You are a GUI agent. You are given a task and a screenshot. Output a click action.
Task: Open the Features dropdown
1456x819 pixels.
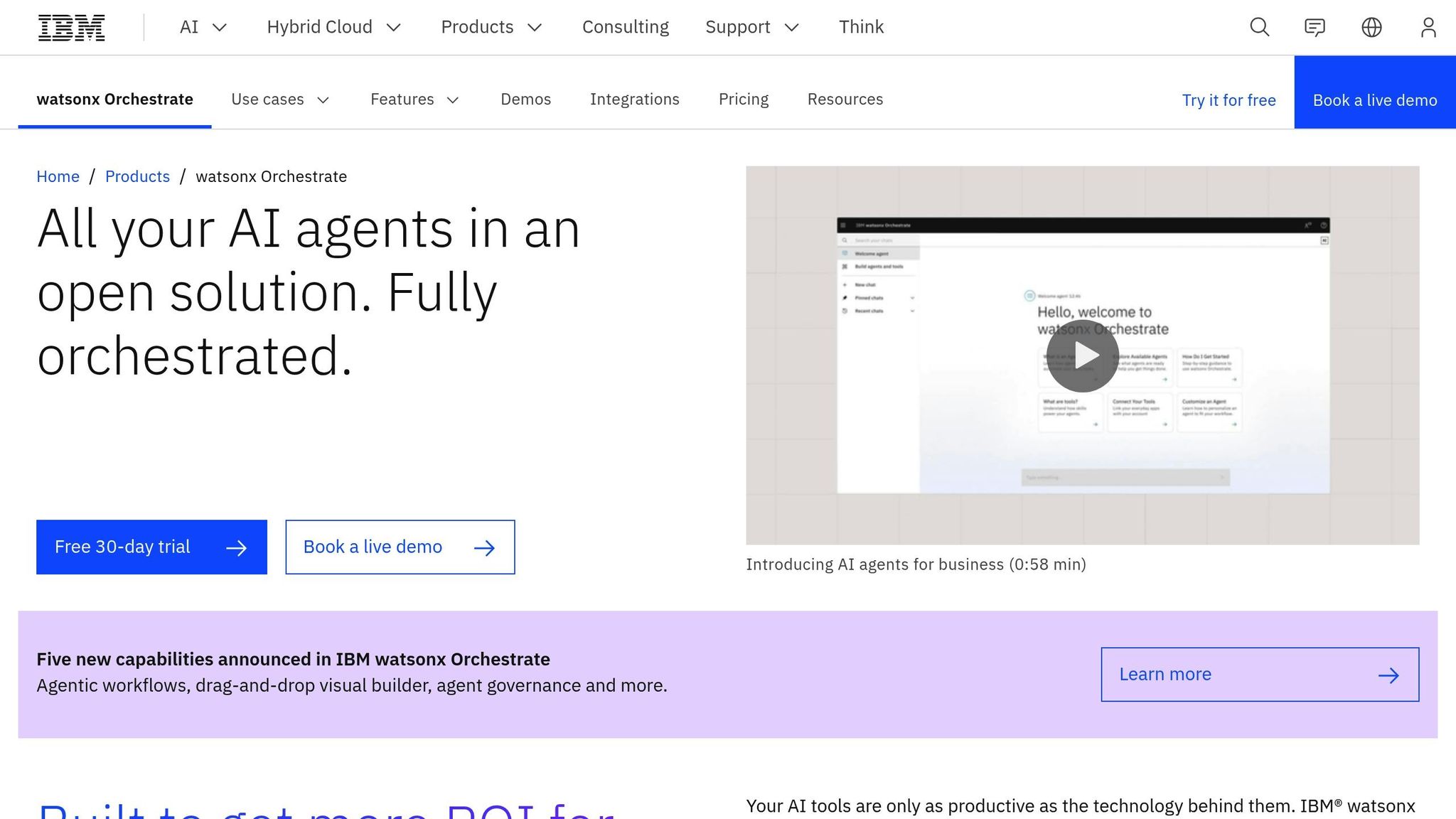[414, 100]
